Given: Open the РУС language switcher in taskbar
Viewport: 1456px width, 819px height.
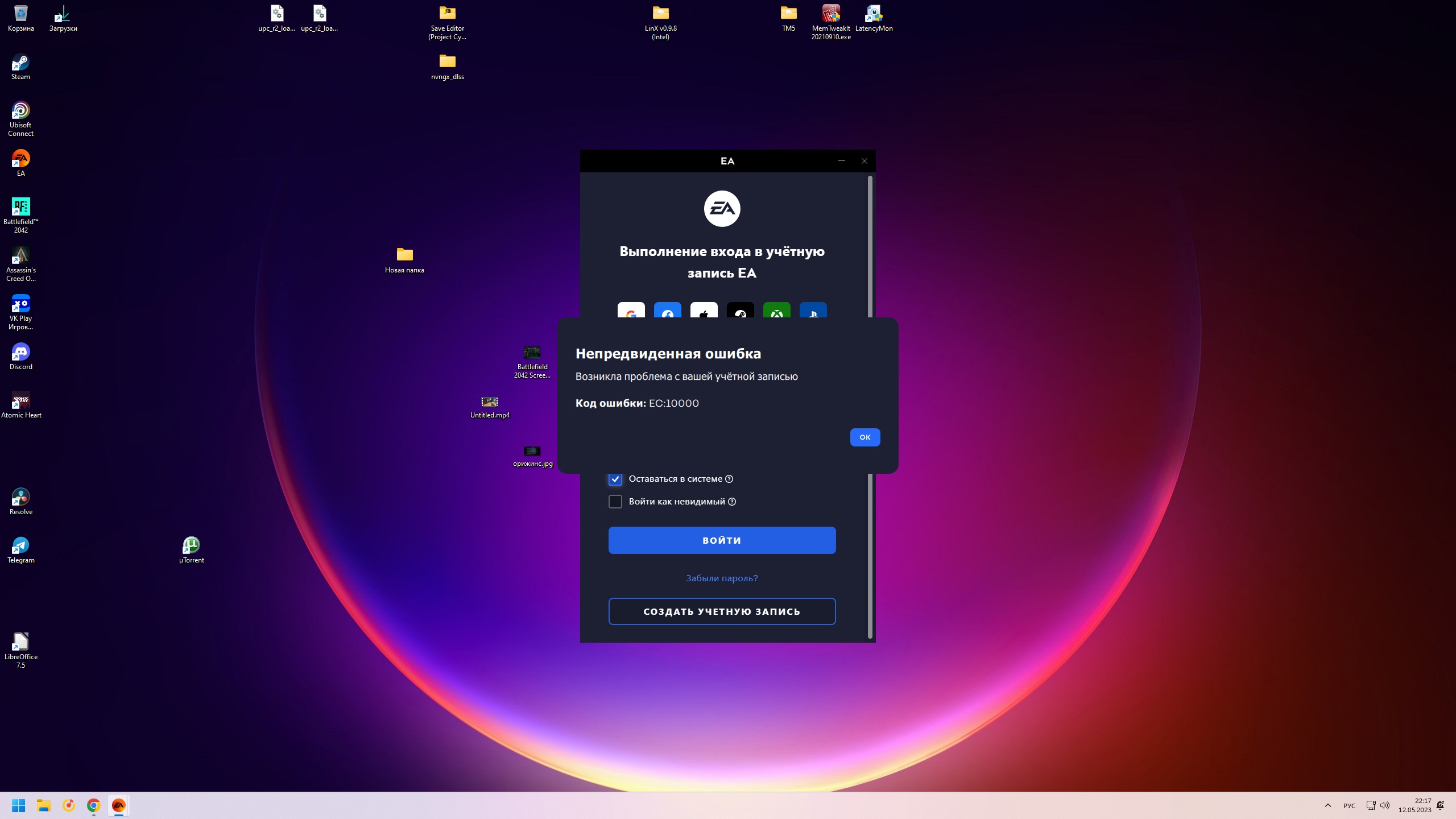Looking at the screenshot, I should pos(1349,805).
